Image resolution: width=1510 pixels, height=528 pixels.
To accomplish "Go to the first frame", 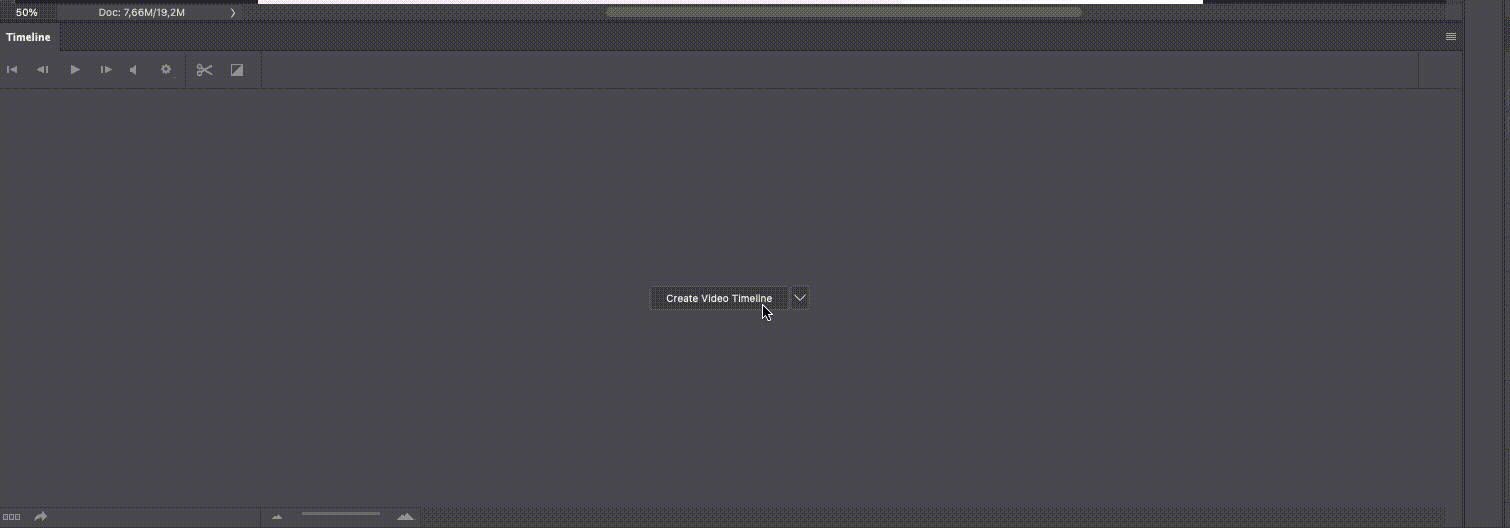I will tap(12, 70).
